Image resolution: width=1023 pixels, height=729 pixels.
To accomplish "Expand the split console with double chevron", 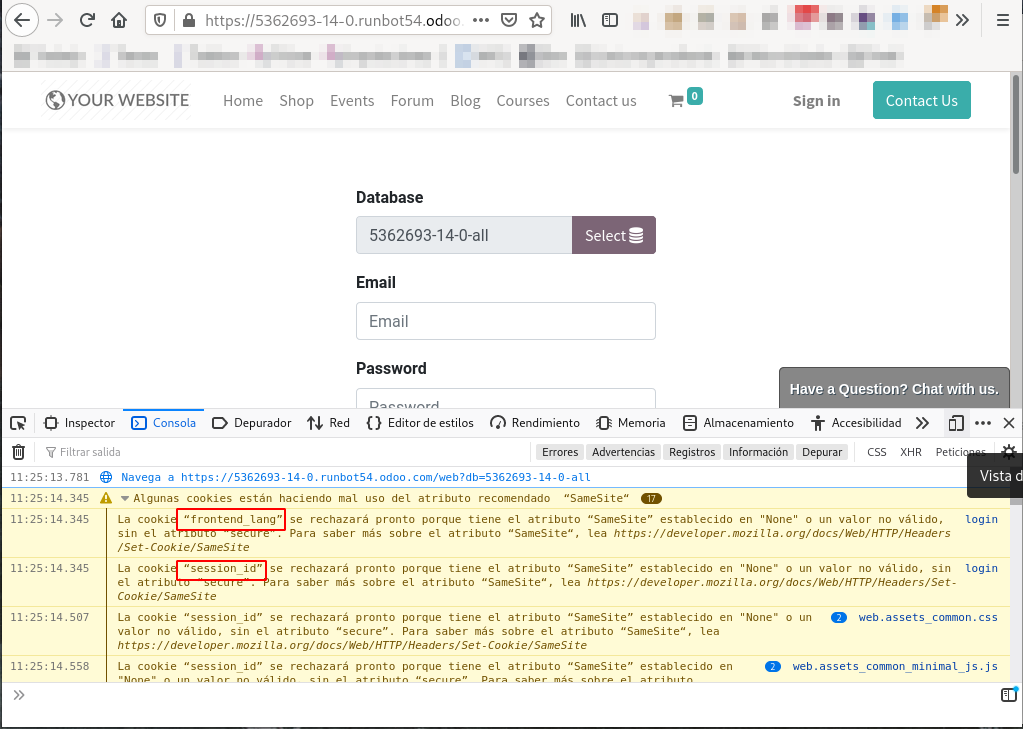I will tap(18, 694).
